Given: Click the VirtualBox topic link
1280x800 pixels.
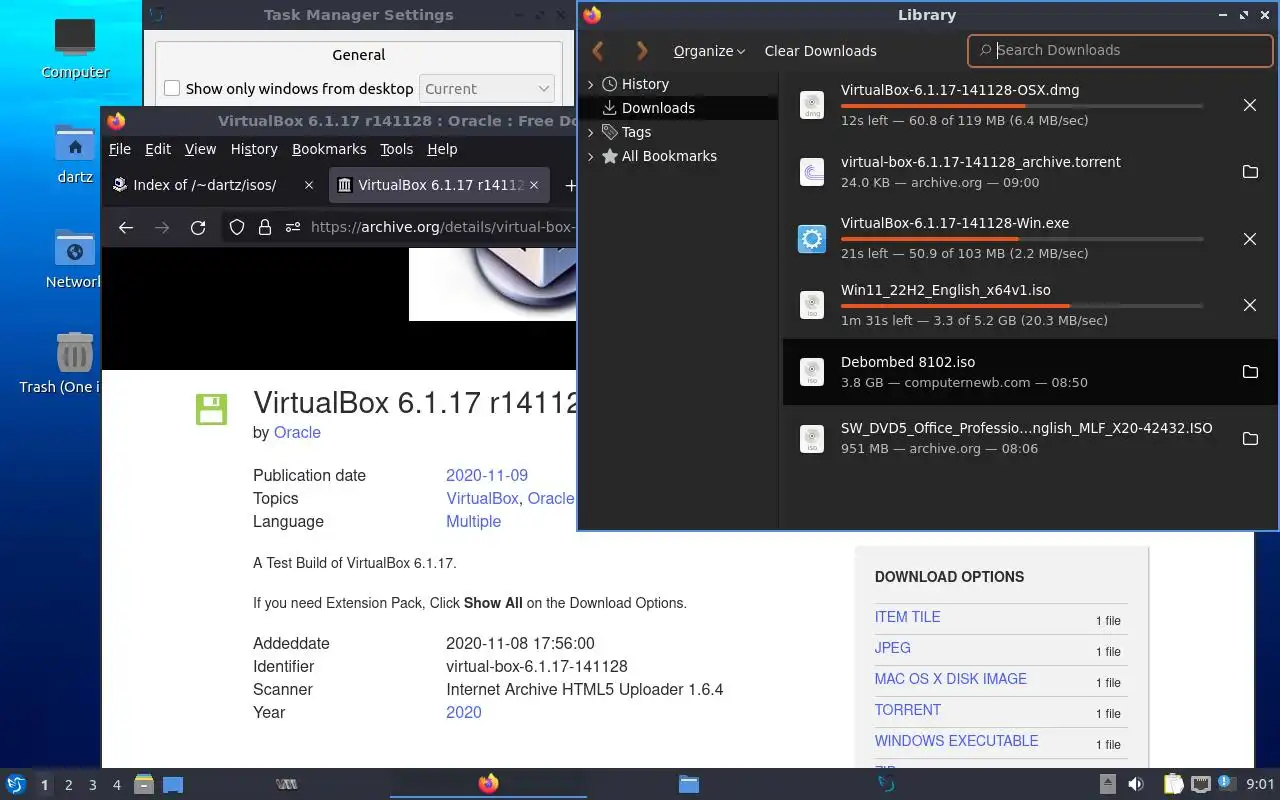Looking at the screenshot, I should tap(482, 499).
